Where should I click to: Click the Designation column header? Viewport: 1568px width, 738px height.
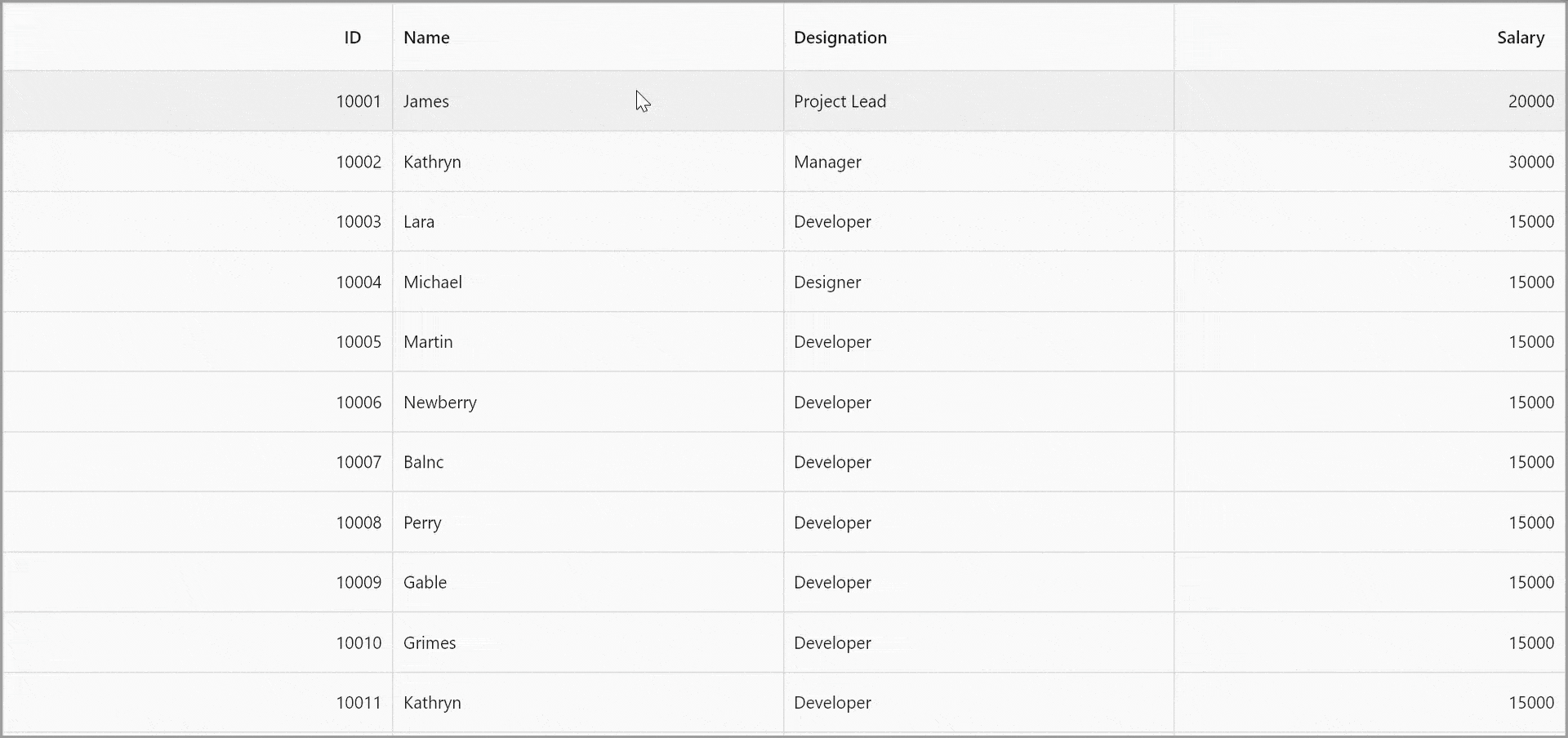click(x=840, y=38)
